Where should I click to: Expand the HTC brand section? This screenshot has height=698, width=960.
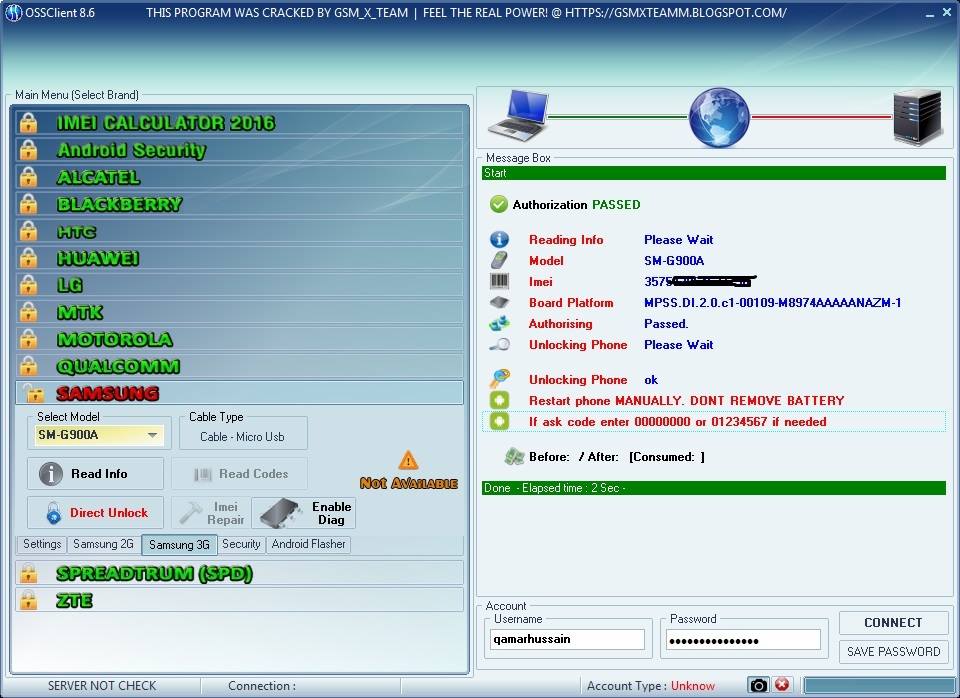click(x=239, y=231)
